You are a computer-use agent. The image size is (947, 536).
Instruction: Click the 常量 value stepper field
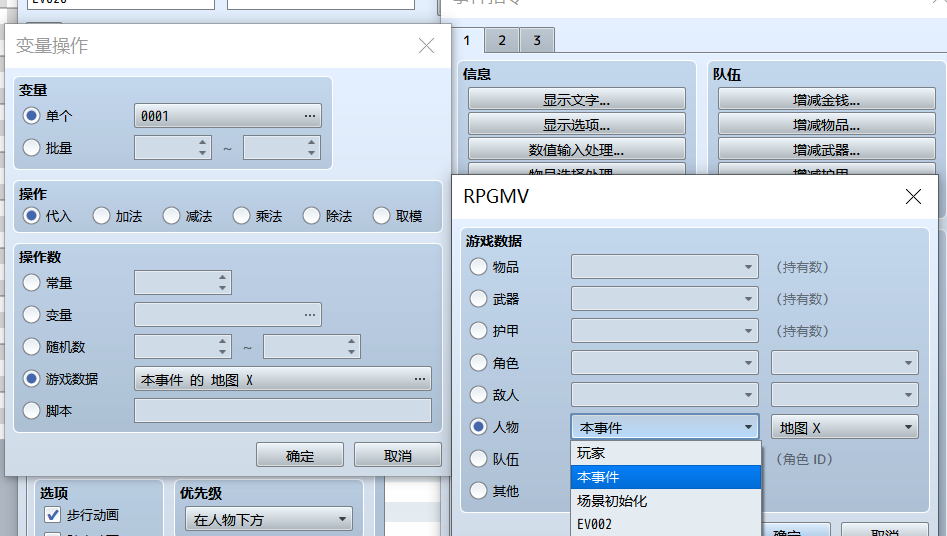(183, 283)
